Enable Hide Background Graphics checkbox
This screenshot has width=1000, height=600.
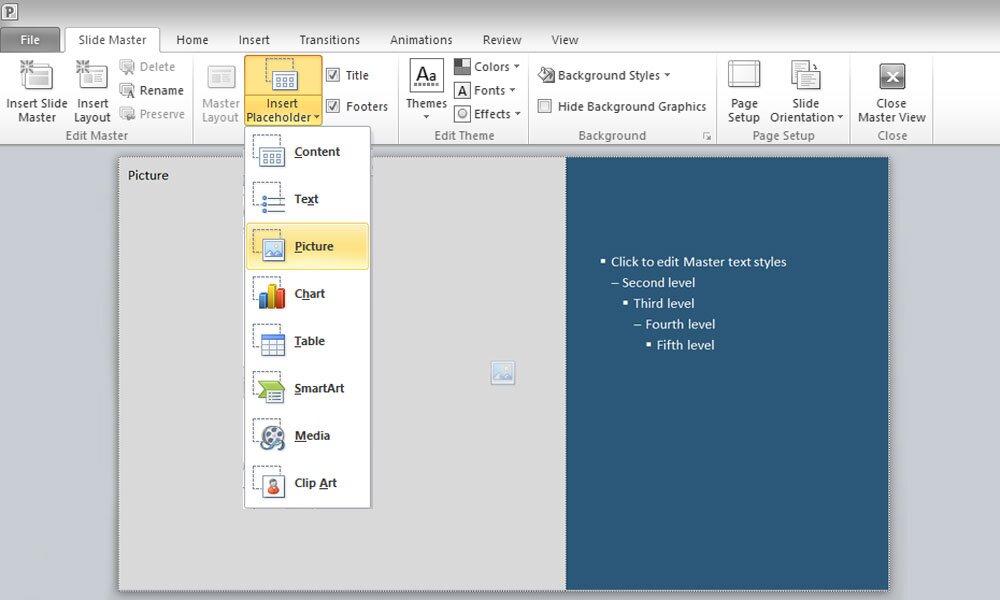coord(545,106)
